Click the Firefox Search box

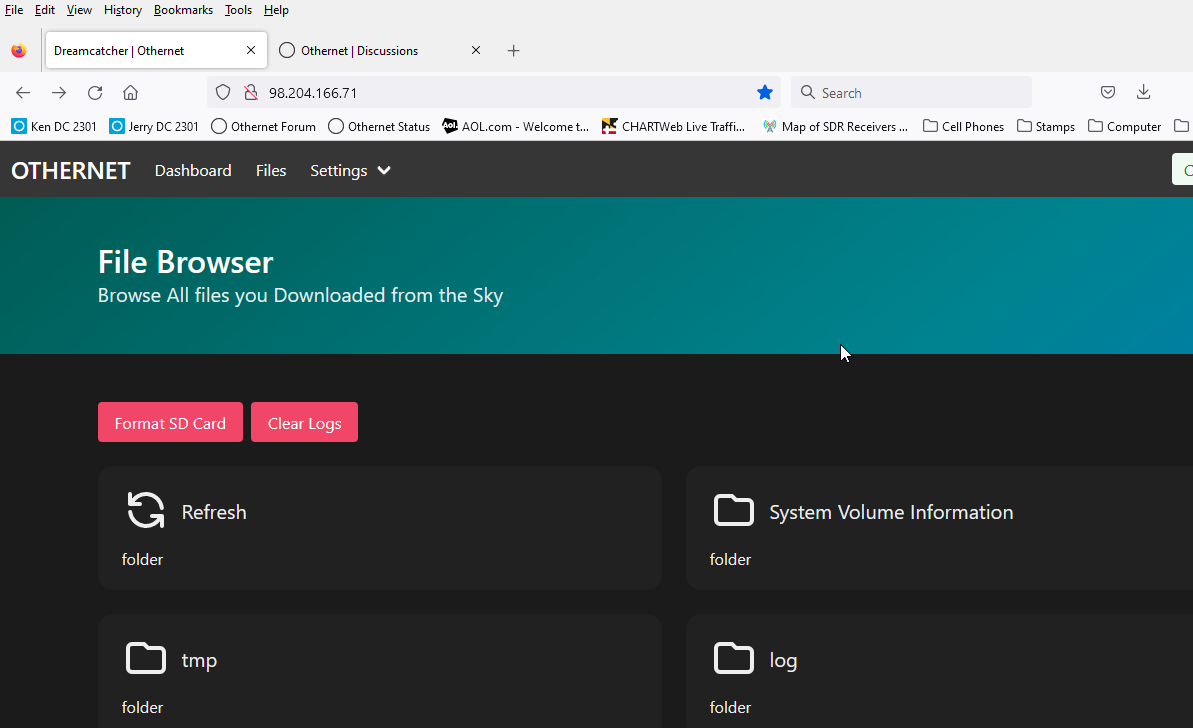pyautogui.click(x=911, y=93)
